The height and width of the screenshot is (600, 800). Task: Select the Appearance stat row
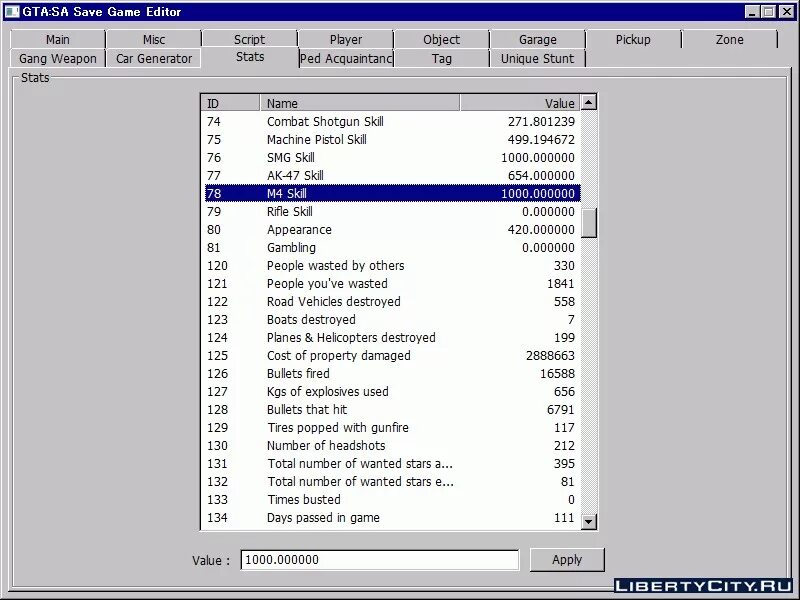[392, 230]
